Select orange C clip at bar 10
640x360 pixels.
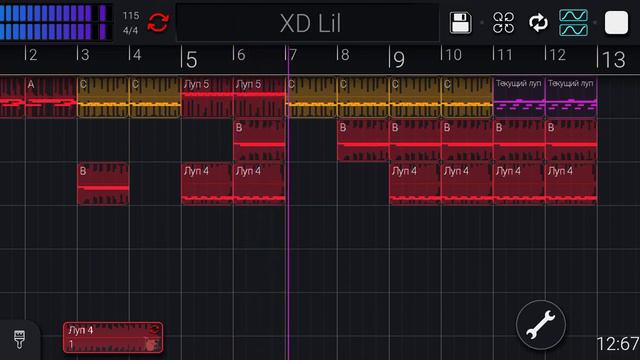[x=467, y=98]
